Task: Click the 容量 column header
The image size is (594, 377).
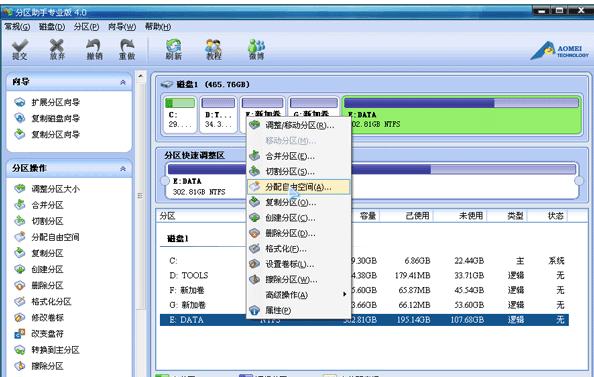Action: pyautogui.click(x=366, y=216)
